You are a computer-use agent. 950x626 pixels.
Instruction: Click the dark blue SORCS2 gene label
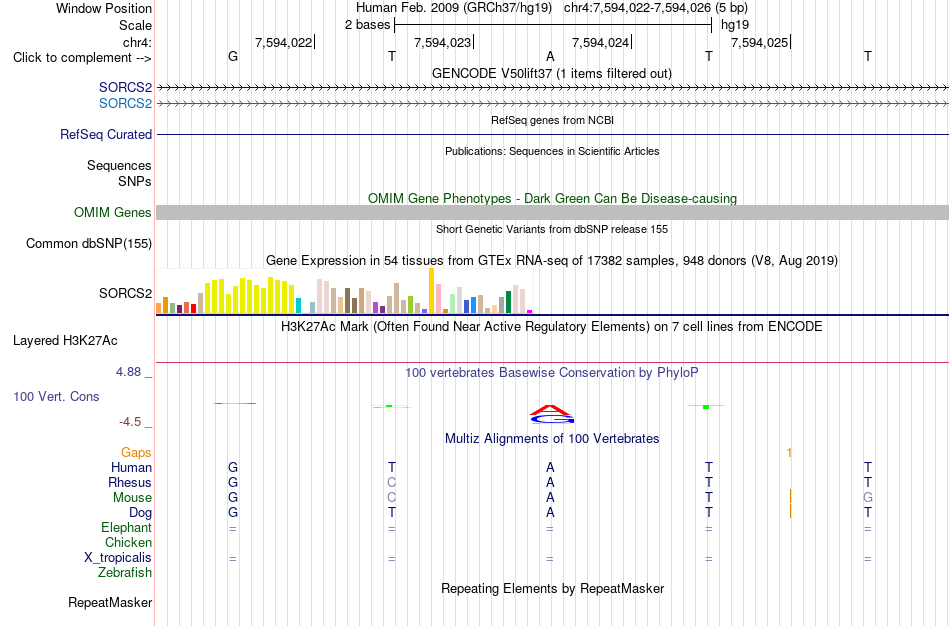pyautogui.click(x=125, y=87)
